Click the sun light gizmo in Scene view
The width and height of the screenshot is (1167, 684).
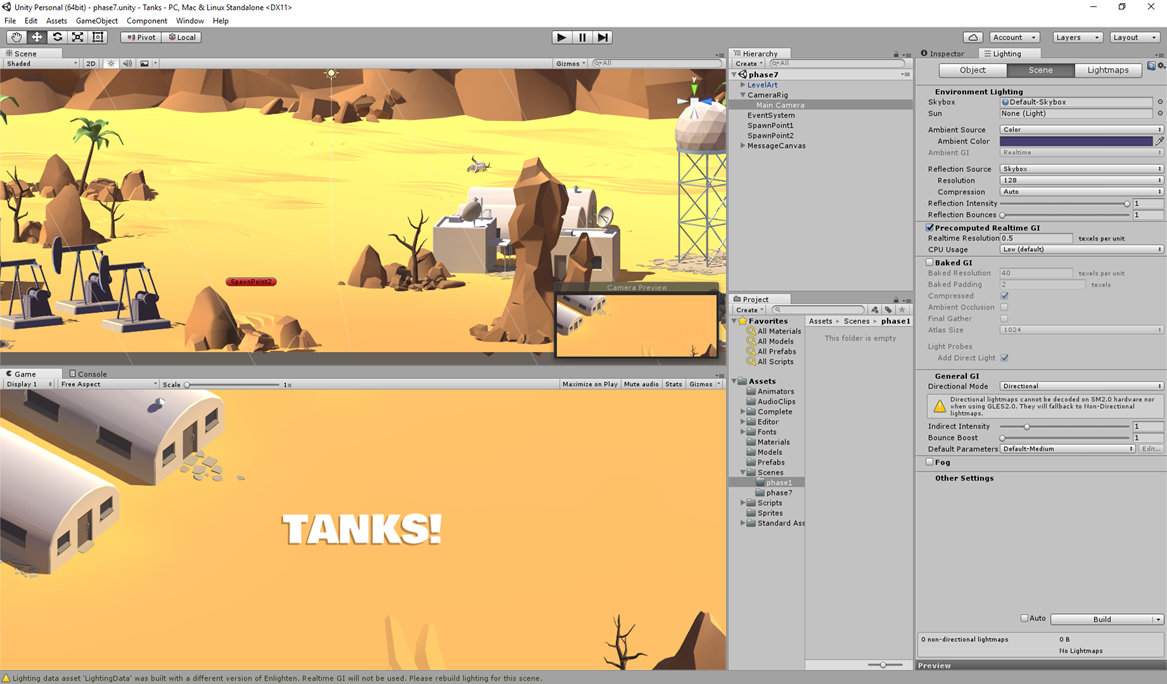(x=331, y=74)
